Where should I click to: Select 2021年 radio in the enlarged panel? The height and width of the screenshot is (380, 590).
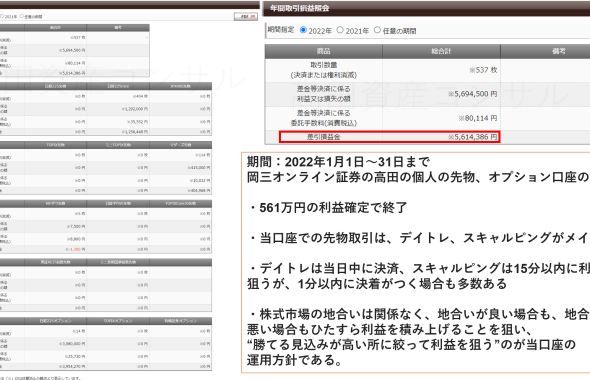[340, 30]
